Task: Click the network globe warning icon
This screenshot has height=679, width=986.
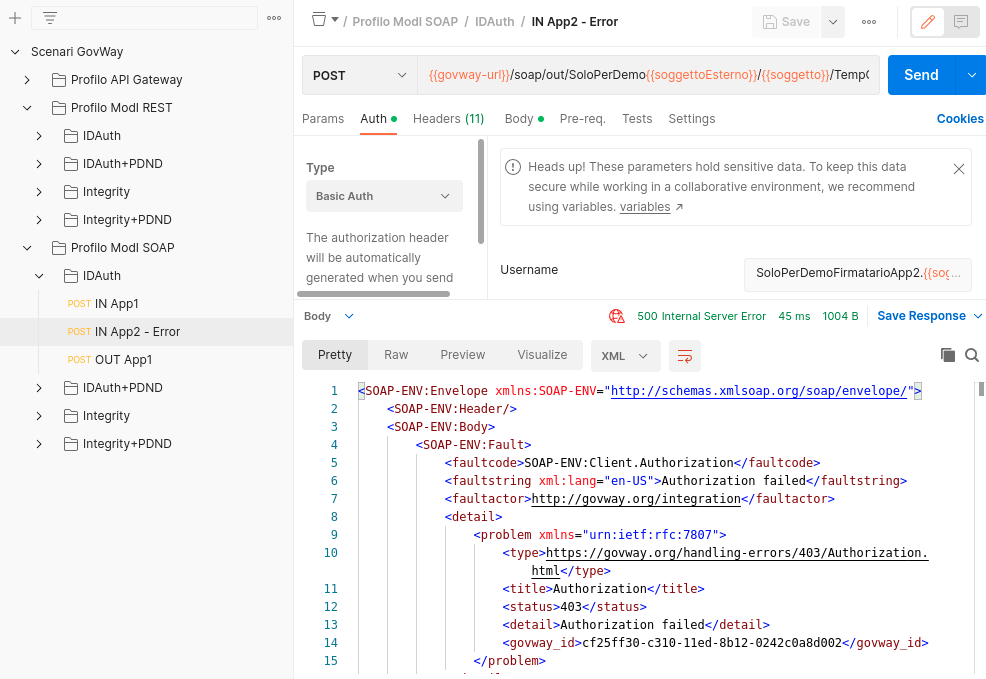Action: pos(617,316)
